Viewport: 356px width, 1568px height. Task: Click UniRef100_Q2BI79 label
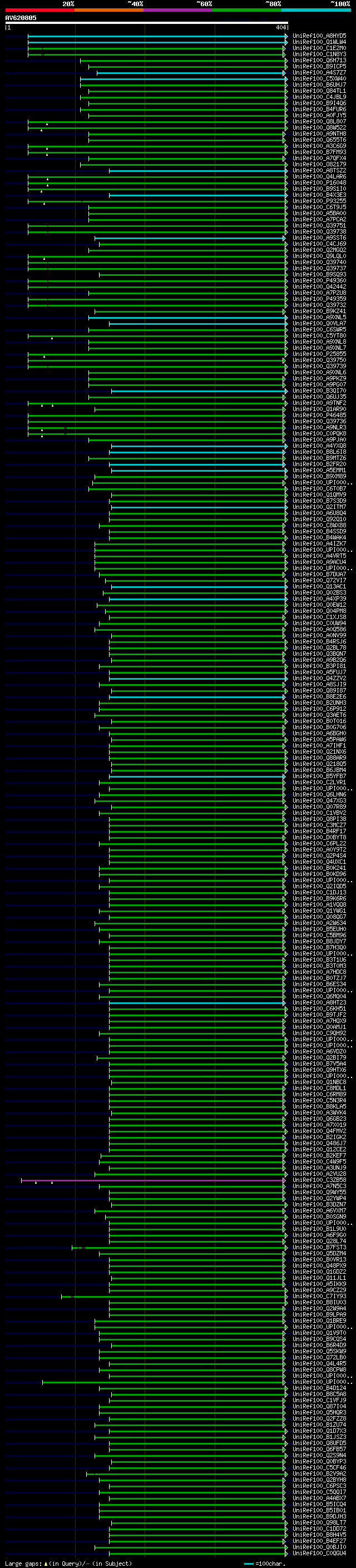(x=319, y=1058)
